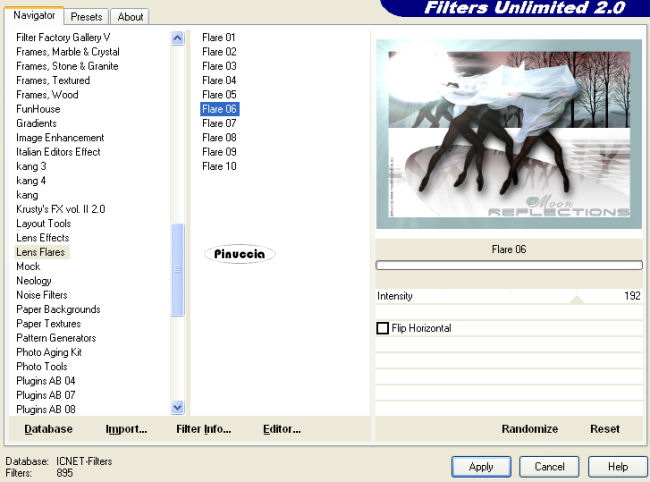
Task: Click the Randomize button
Action: pos(529,429)
